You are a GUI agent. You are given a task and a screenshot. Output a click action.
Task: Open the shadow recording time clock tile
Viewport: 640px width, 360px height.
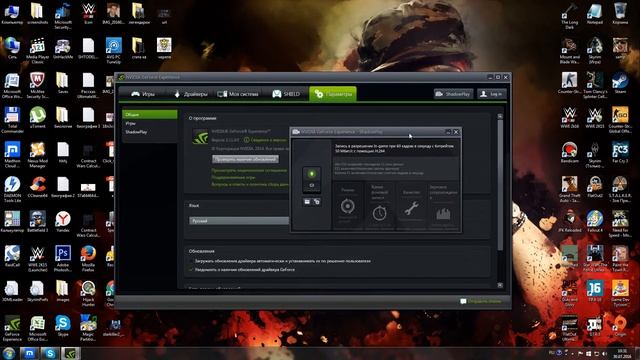(379, 206)
